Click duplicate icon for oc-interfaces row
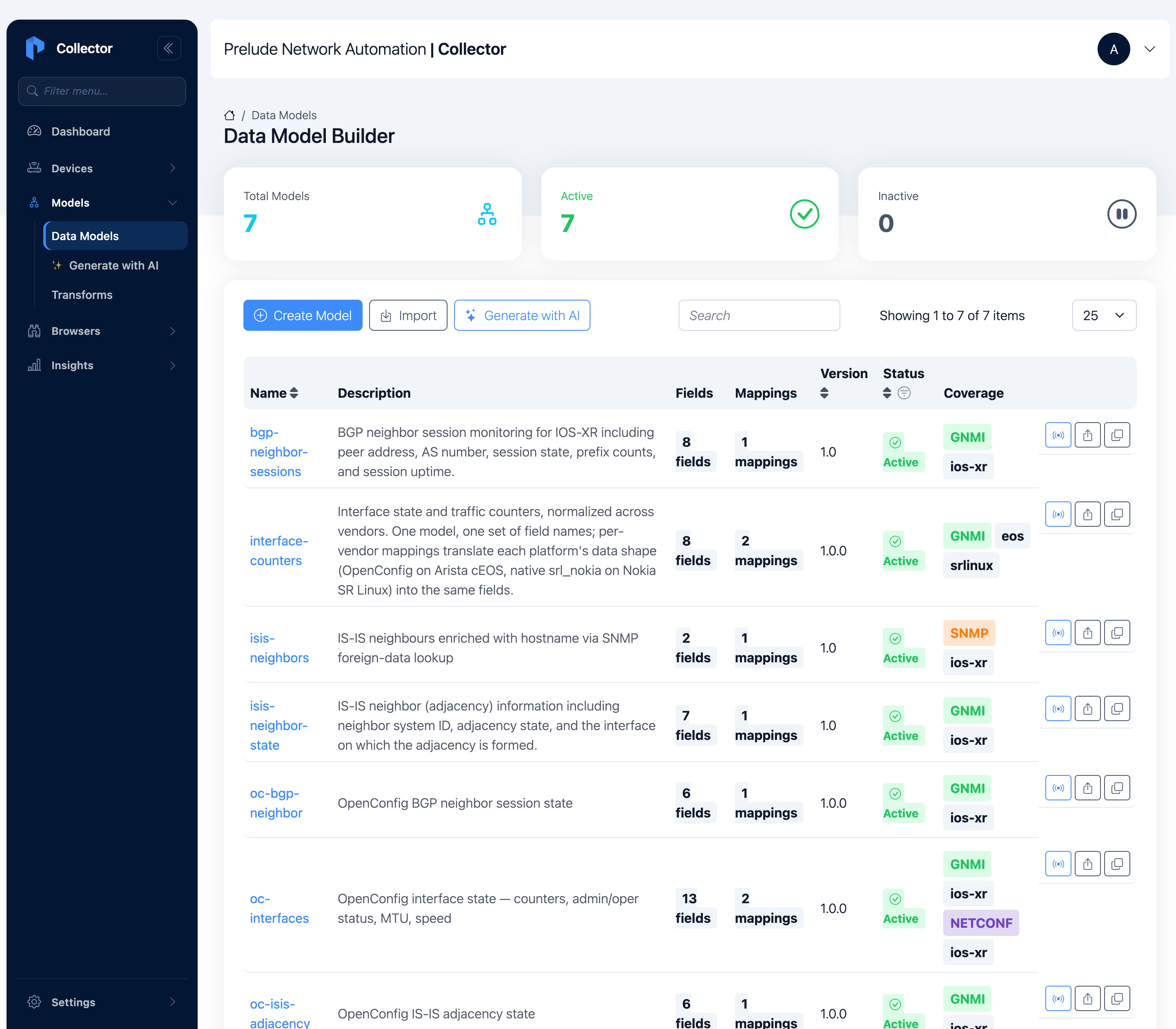1176x1029 pixels. pos(1117,864)
